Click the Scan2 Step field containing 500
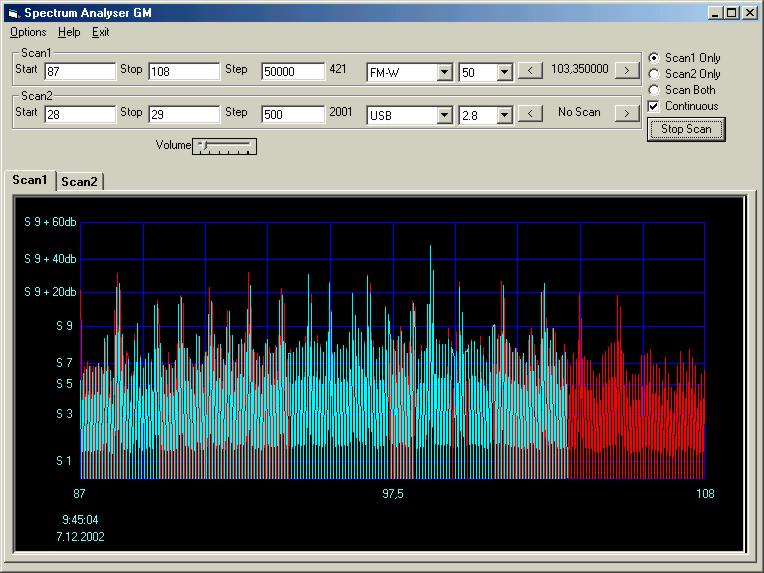This screenshot has width=764, height=573. 293,115
